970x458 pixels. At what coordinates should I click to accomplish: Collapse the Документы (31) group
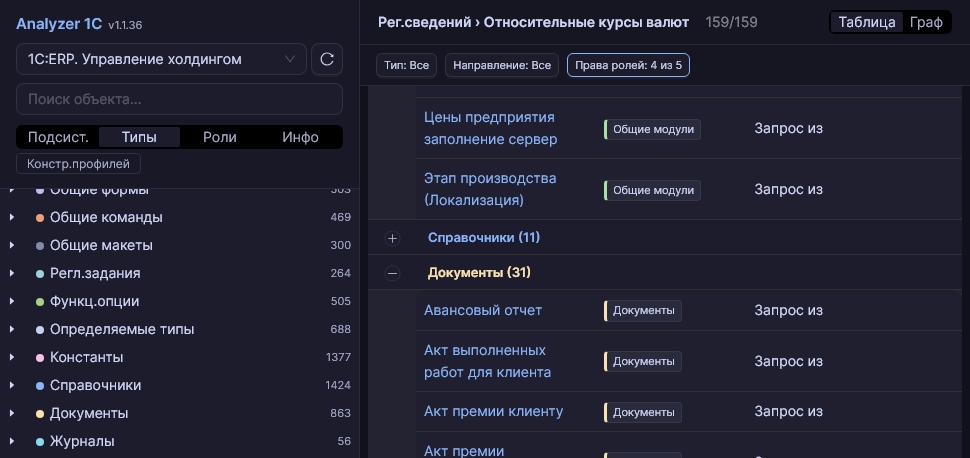[392, 272]
